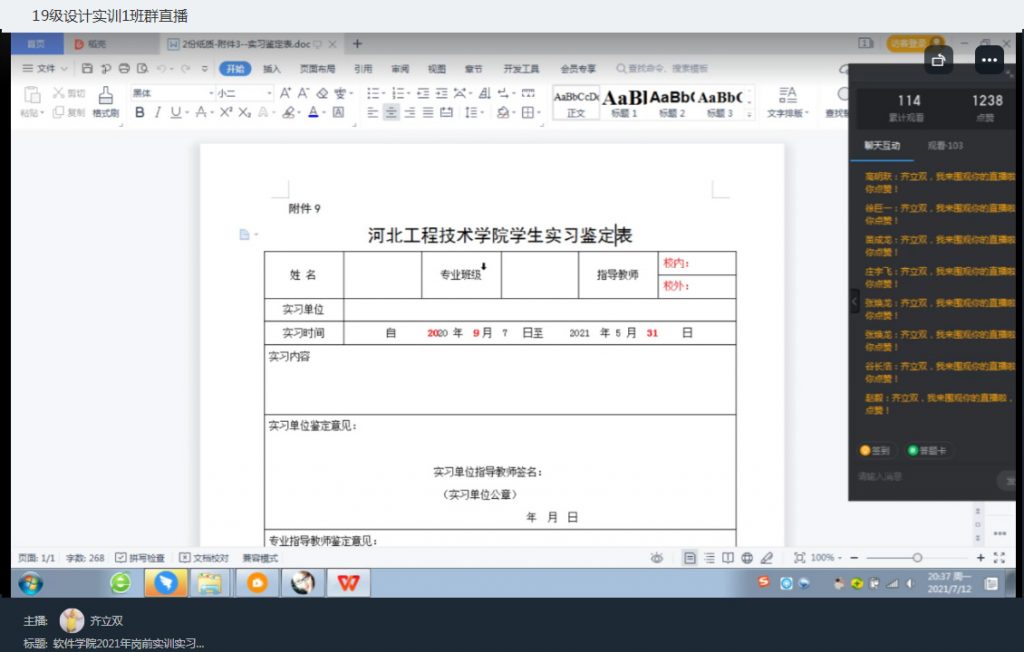This screenshot has width=1024, height=652.
Task: Open the highlight color dropdown arrow
Action: pyautogui.click(x=299, y=112)
